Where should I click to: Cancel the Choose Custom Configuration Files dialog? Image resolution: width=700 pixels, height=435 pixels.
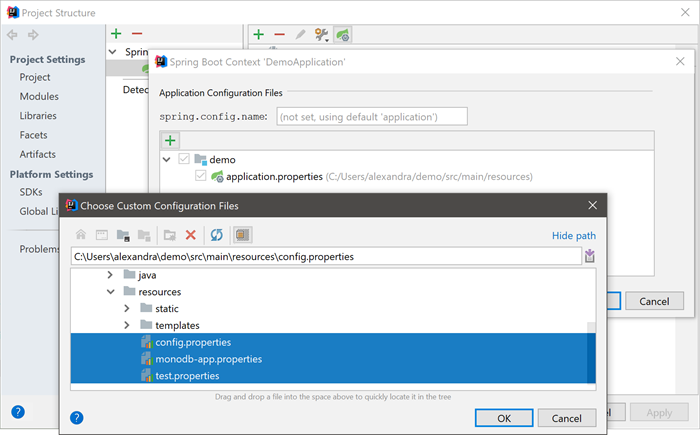(x=567, y=418)
